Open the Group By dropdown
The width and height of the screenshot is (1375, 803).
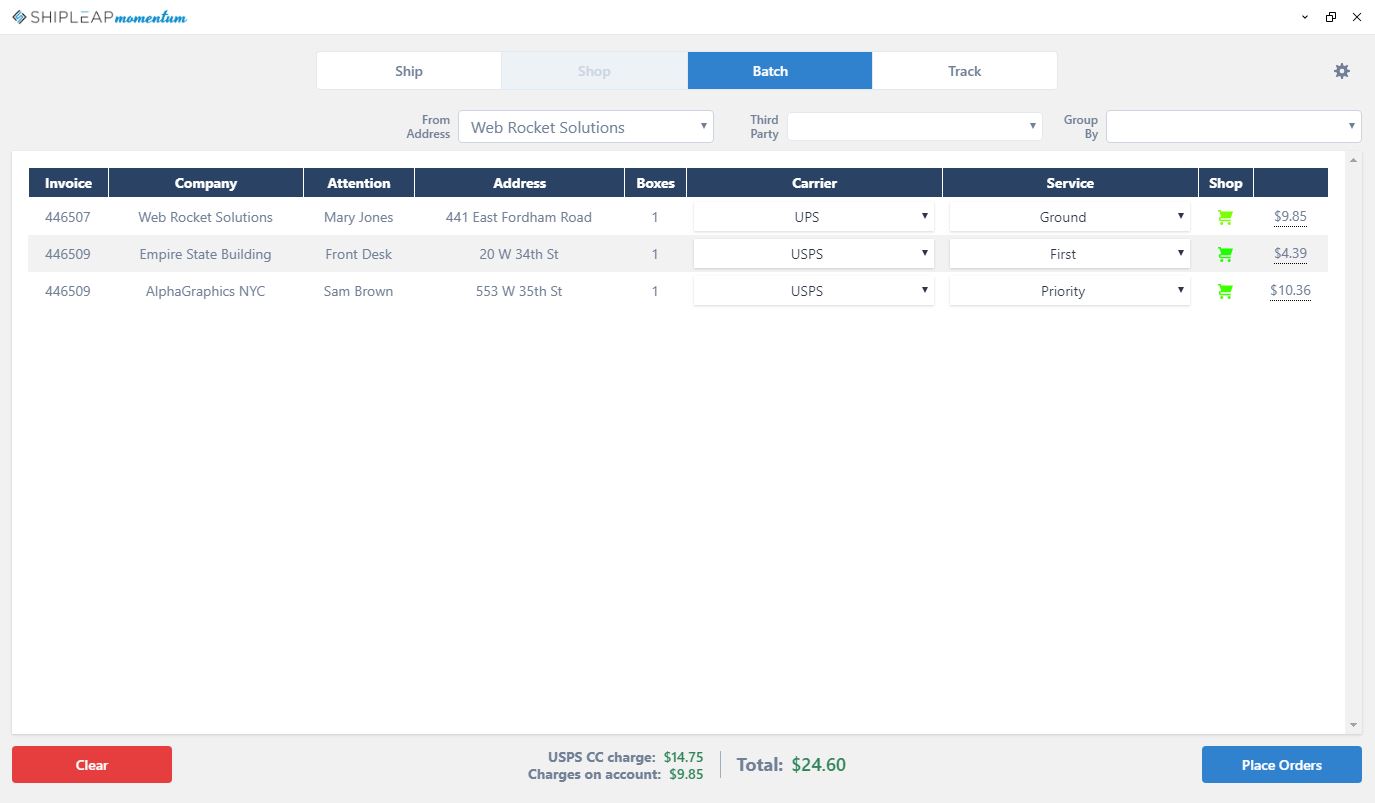(1233, 127)
